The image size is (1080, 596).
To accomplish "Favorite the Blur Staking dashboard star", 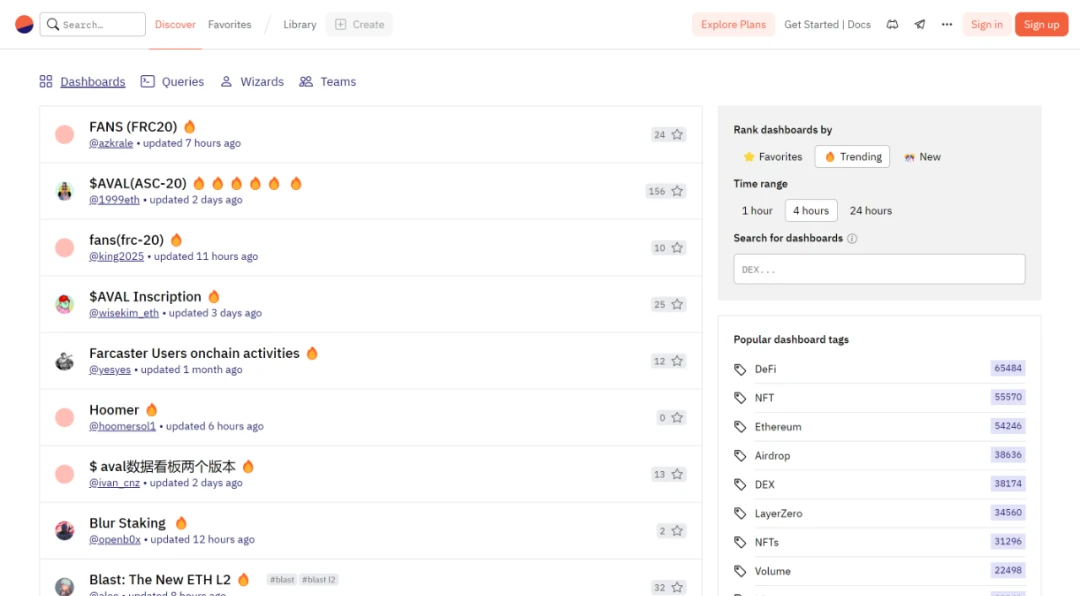I will coord(677,531).
